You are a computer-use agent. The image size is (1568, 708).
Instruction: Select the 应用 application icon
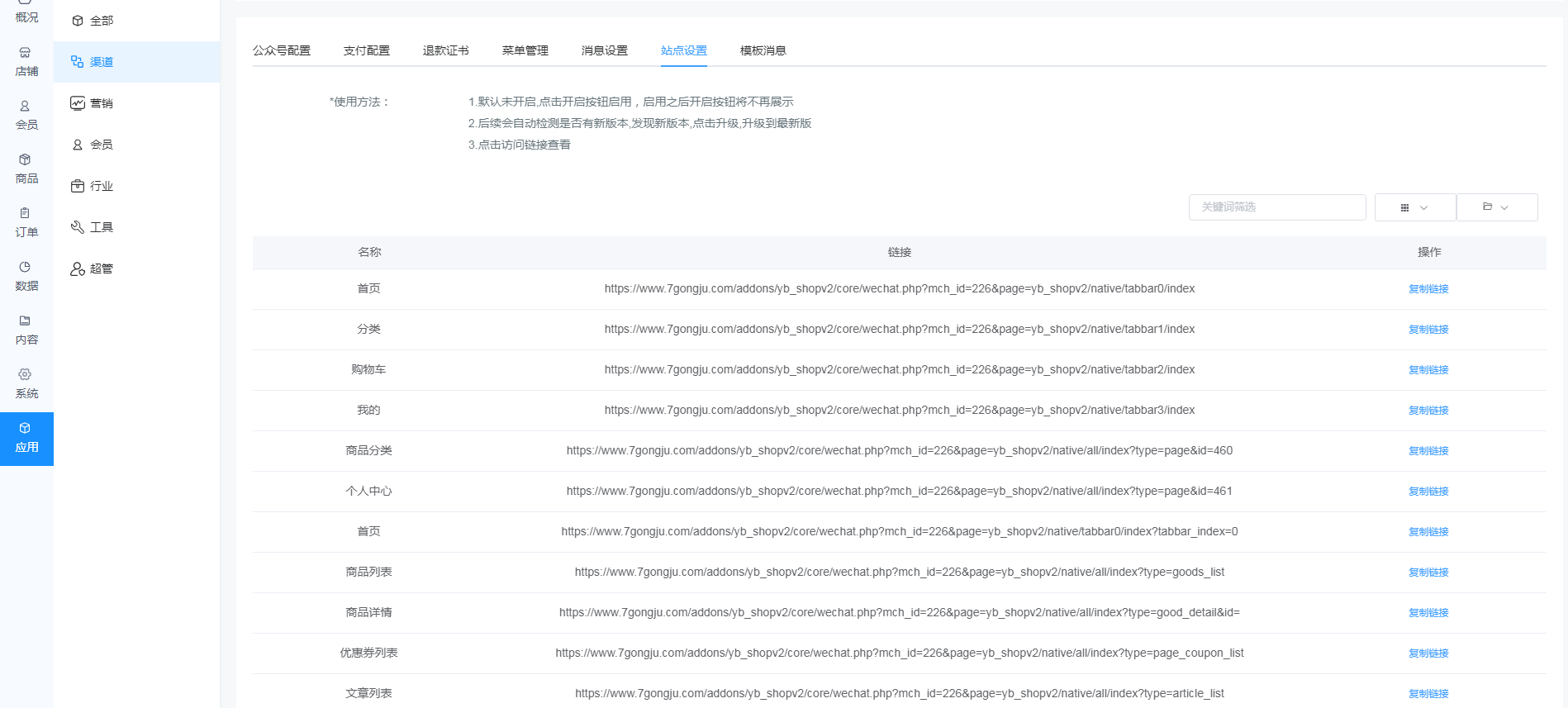click(x=26, y=429)
